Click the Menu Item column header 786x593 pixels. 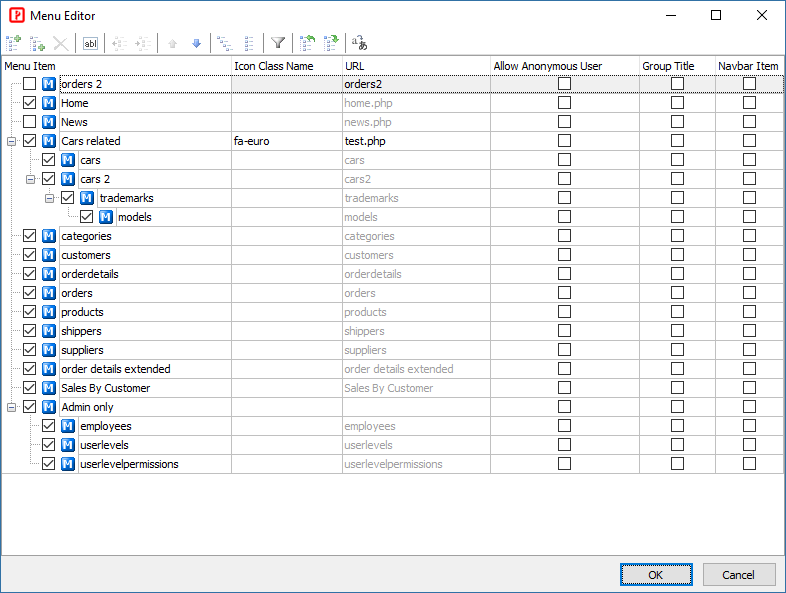116,66
